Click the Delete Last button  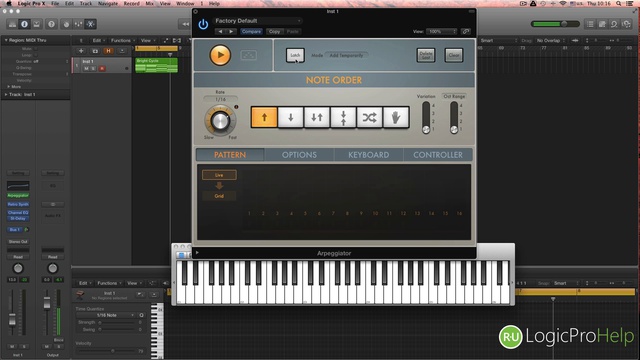[x=426, y=55]
